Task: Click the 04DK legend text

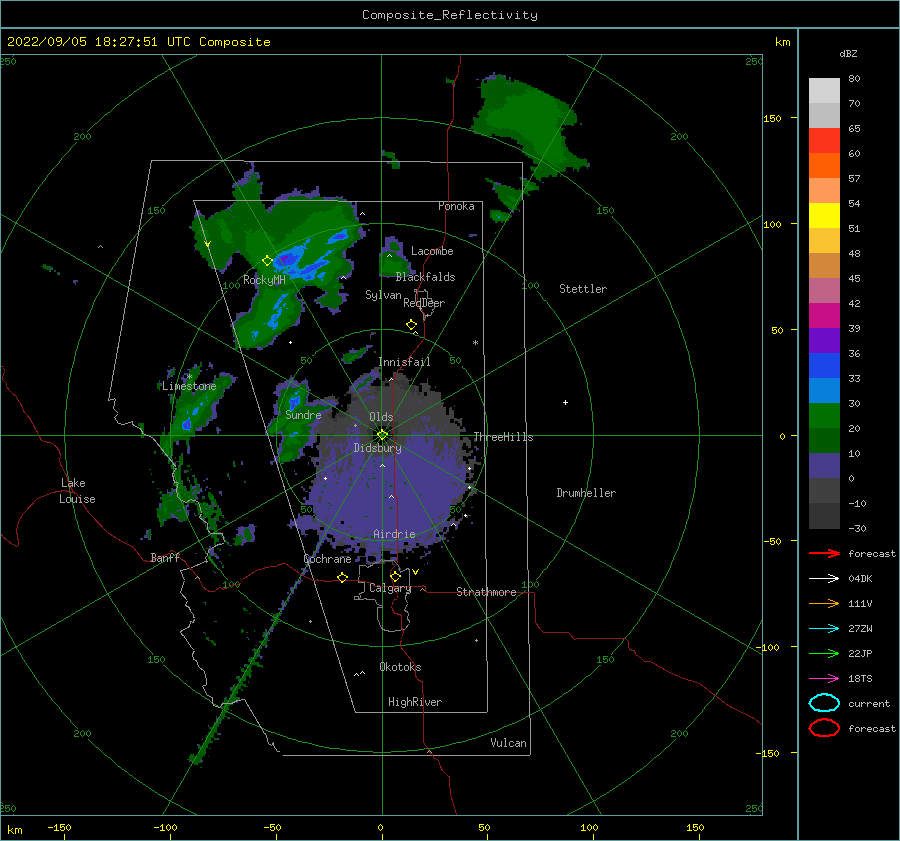Action: (860, 579)
